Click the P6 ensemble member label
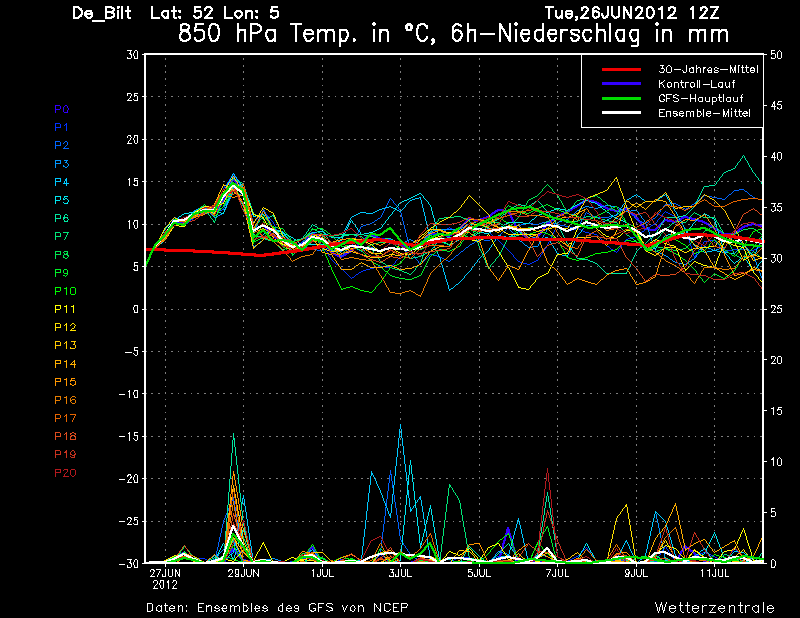Screen dimensions: 800x618 [62, 218]
